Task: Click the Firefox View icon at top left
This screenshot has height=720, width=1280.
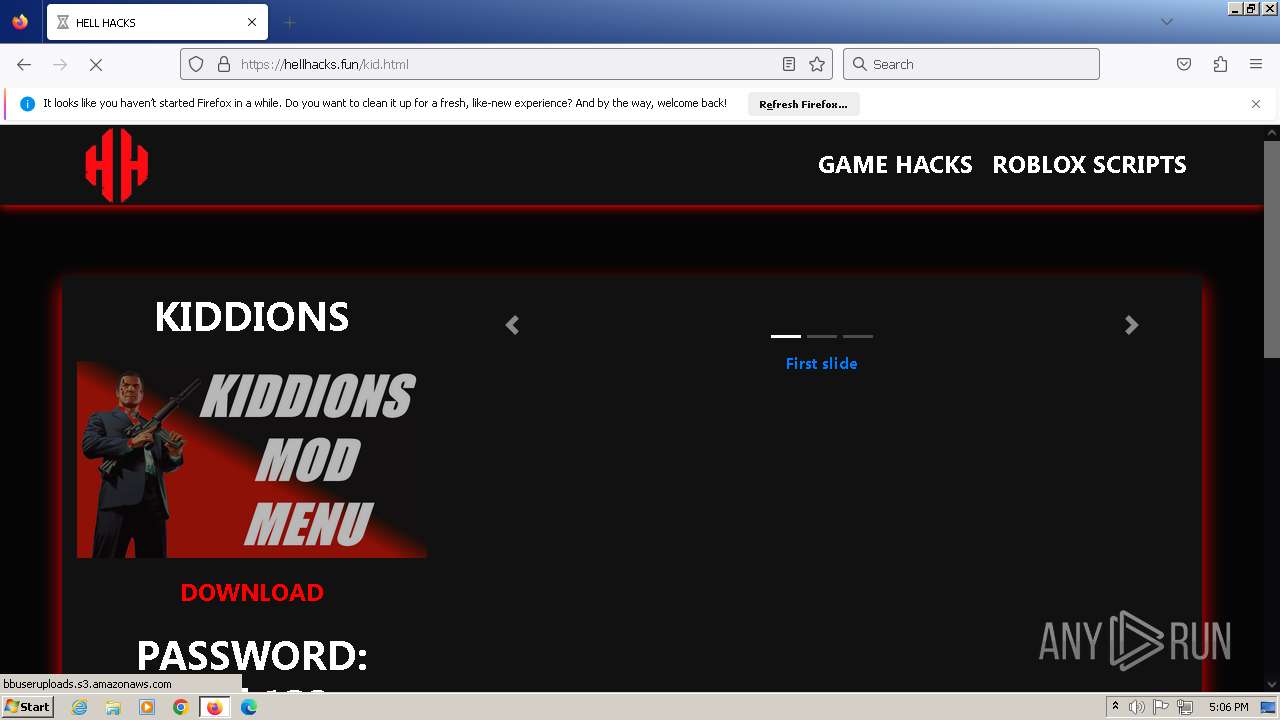Action: (20, 22)
